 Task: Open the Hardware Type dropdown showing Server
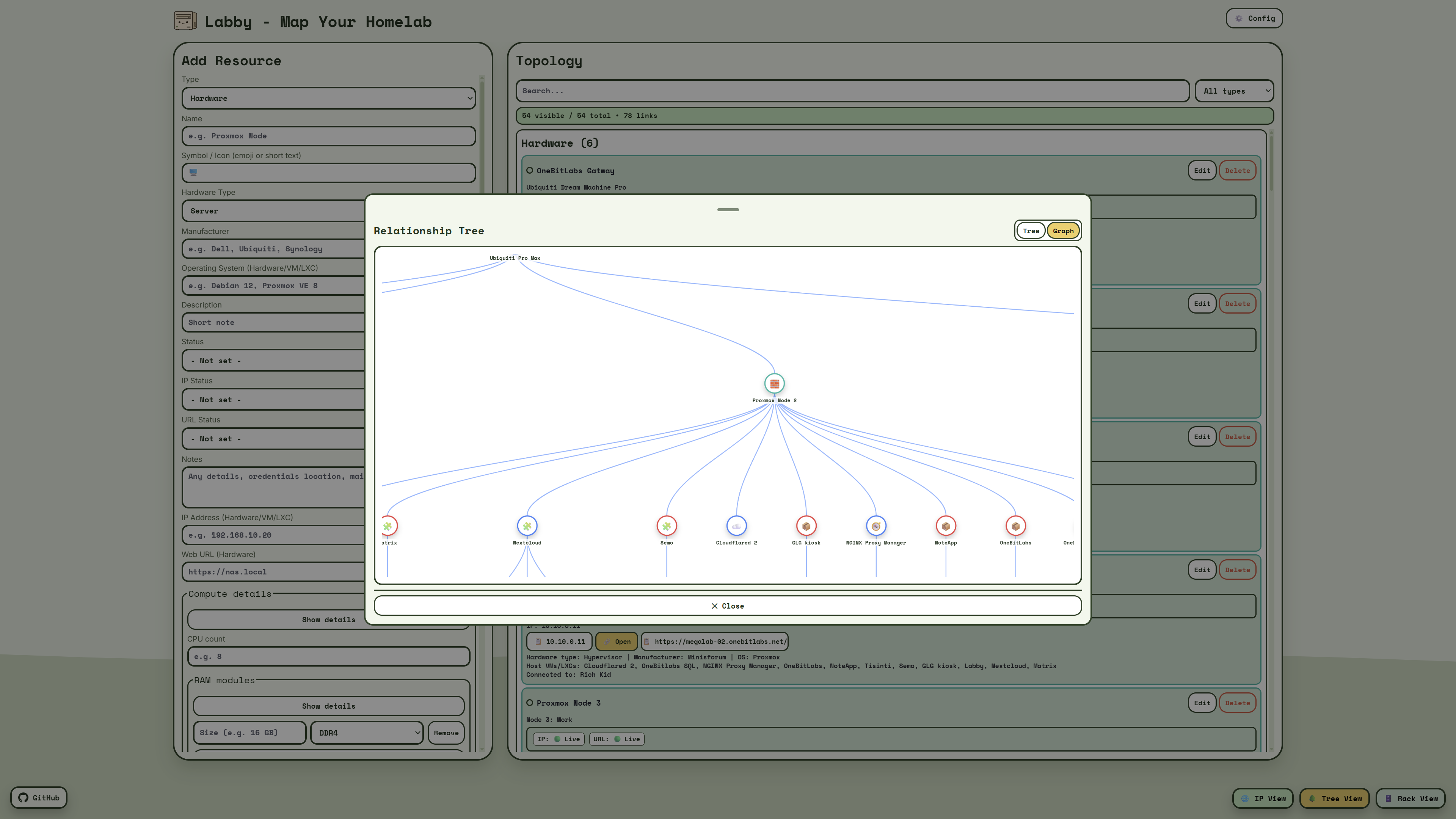pyautogui.click(x=273, y=211)
